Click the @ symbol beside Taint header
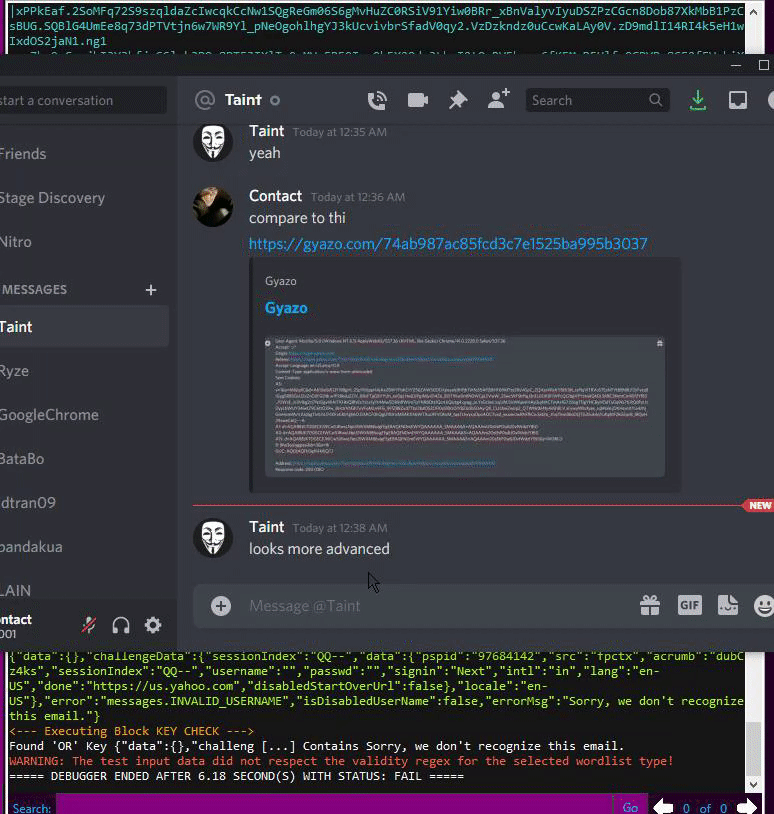The width and height of the screenshot is (774, 814). (x=205, y=100)
